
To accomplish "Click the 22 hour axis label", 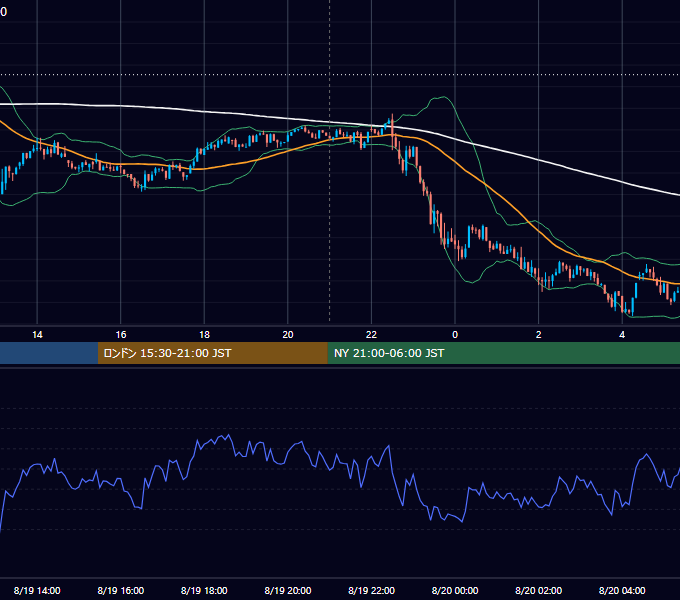I will click(x=371, y=335).
